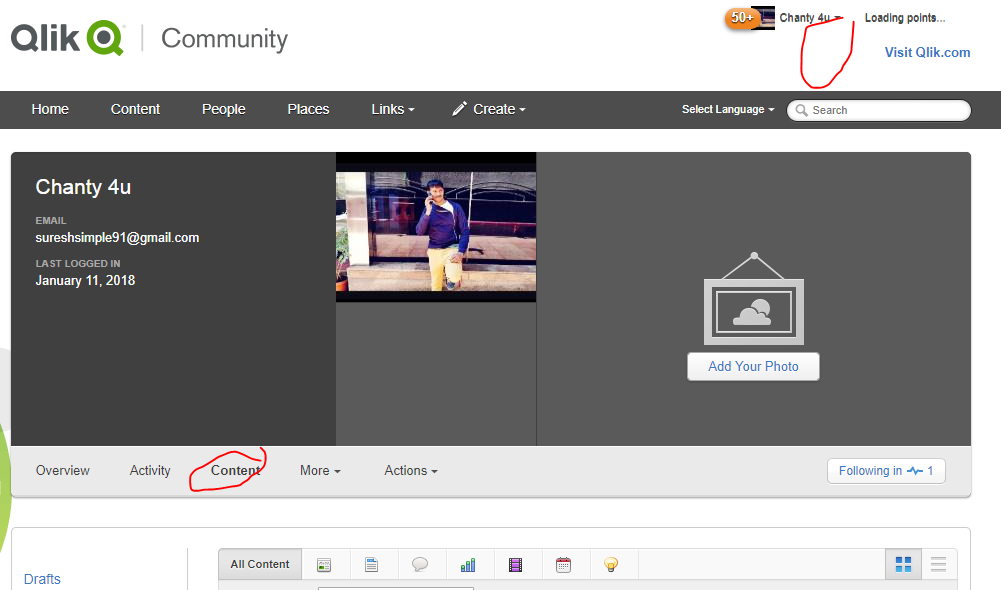Follow the Visit Qlik.com link

pyautogui.click(x=927, y=52)
